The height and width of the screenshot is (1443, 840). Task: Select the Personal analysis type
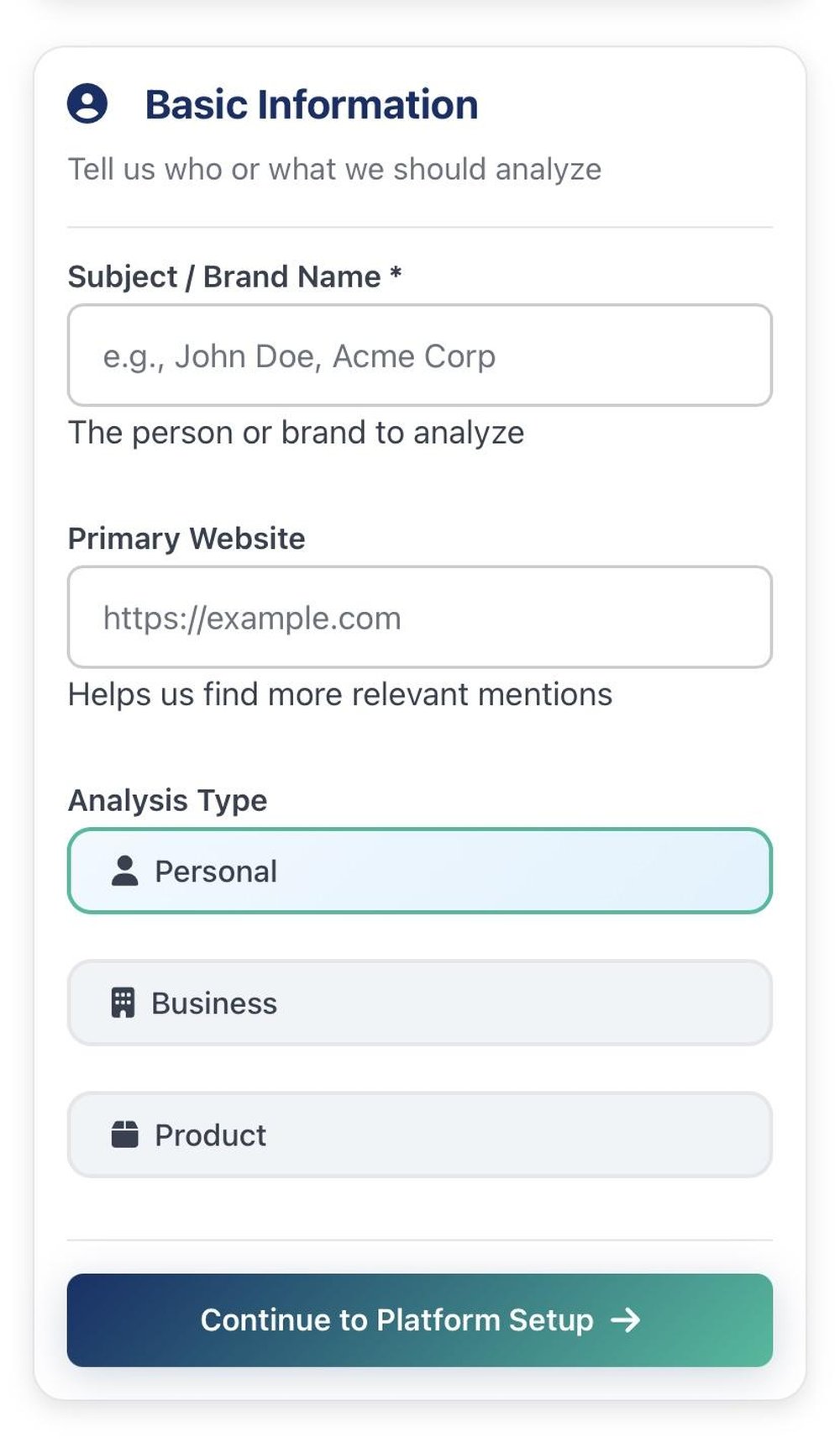[x=420, y=872]
